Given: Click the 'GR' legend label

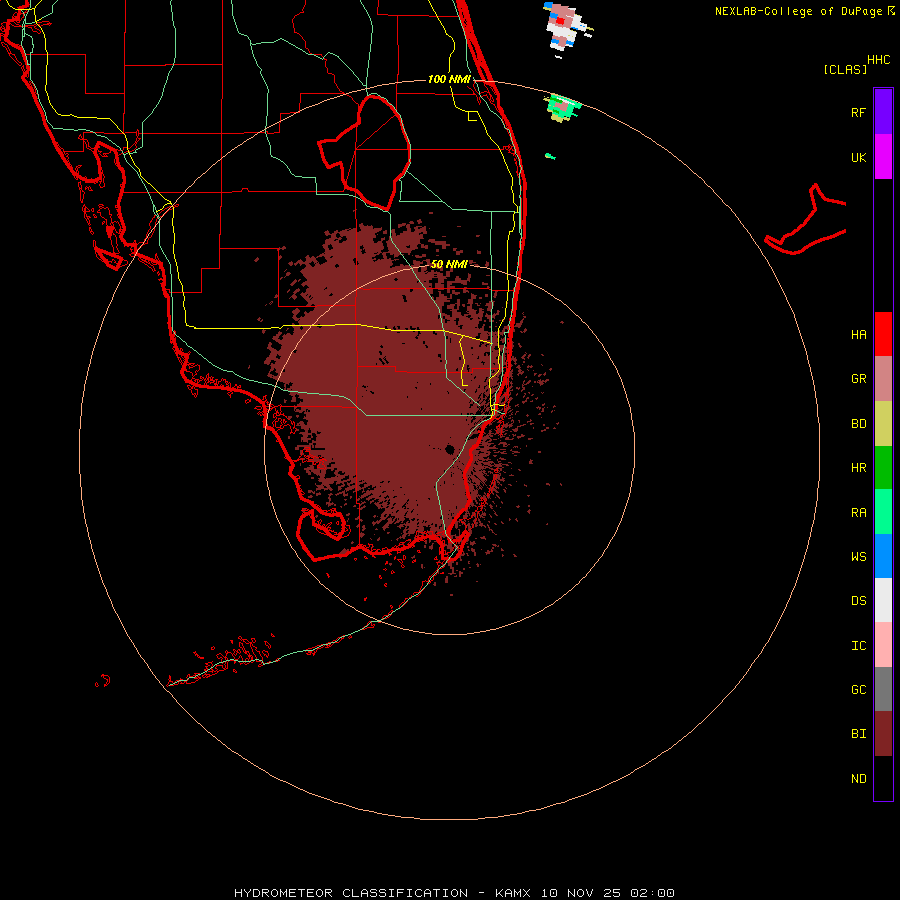Looking at the screenshot, I should [858, 379].
